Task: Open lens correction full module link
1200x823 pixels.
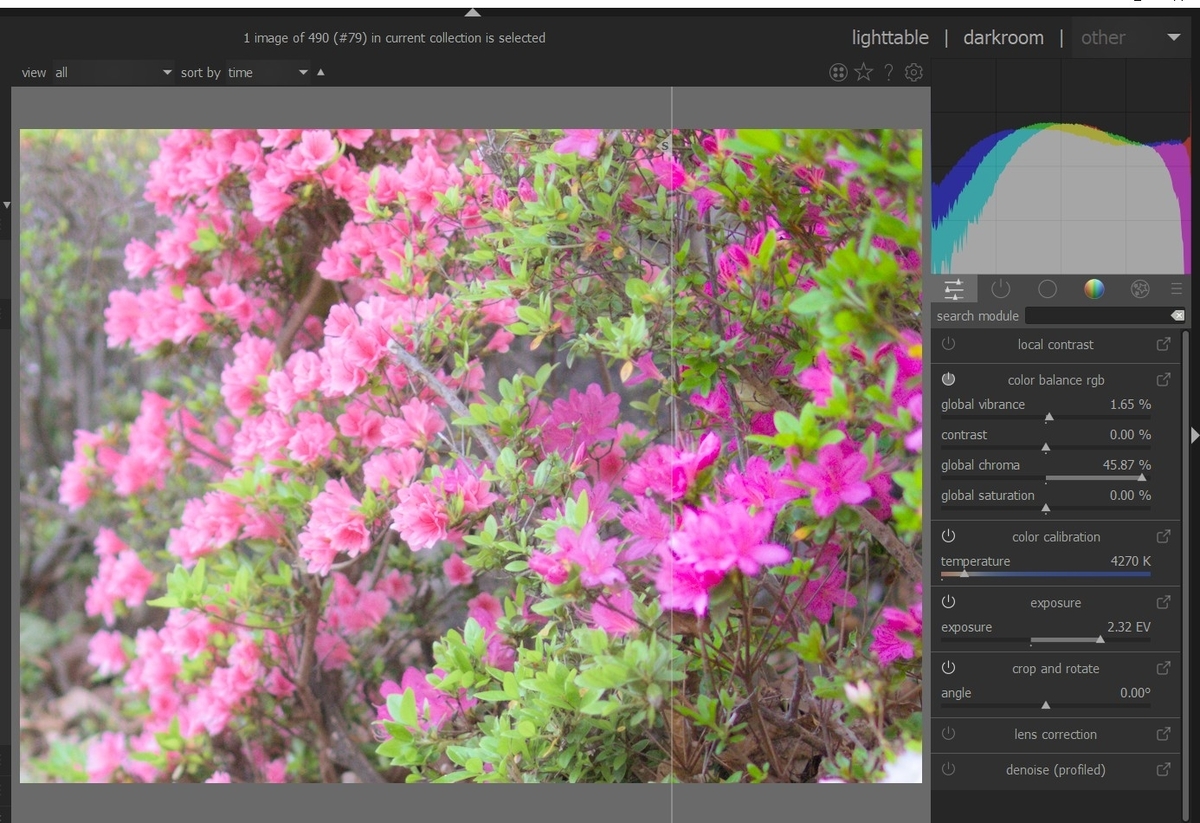Action: 1163,734
